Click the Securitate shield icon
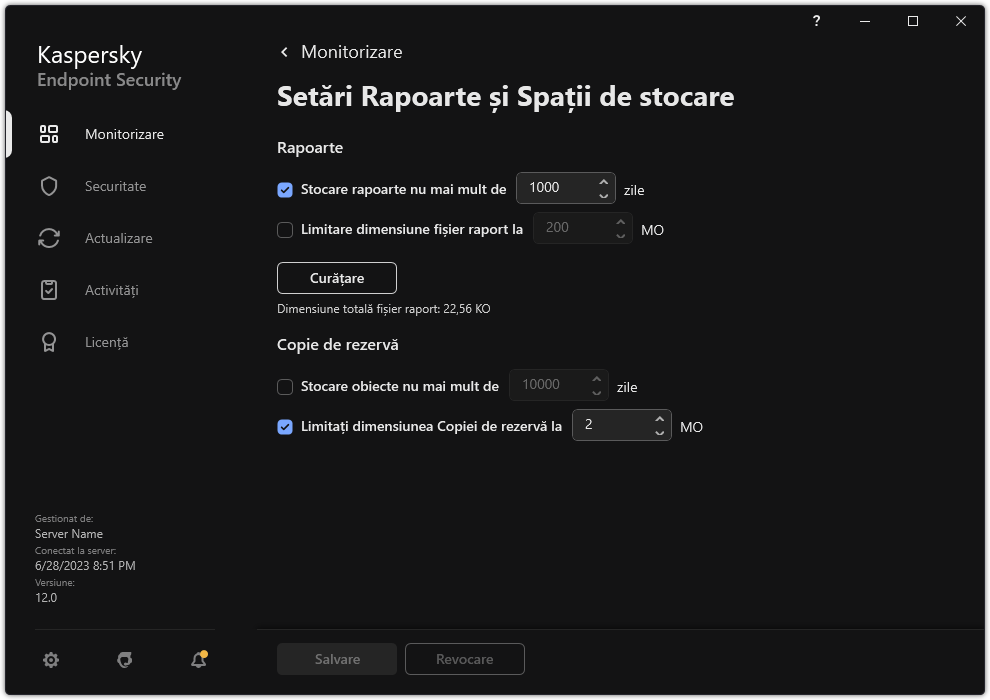 pyautogui.click(x=49, y=186)
